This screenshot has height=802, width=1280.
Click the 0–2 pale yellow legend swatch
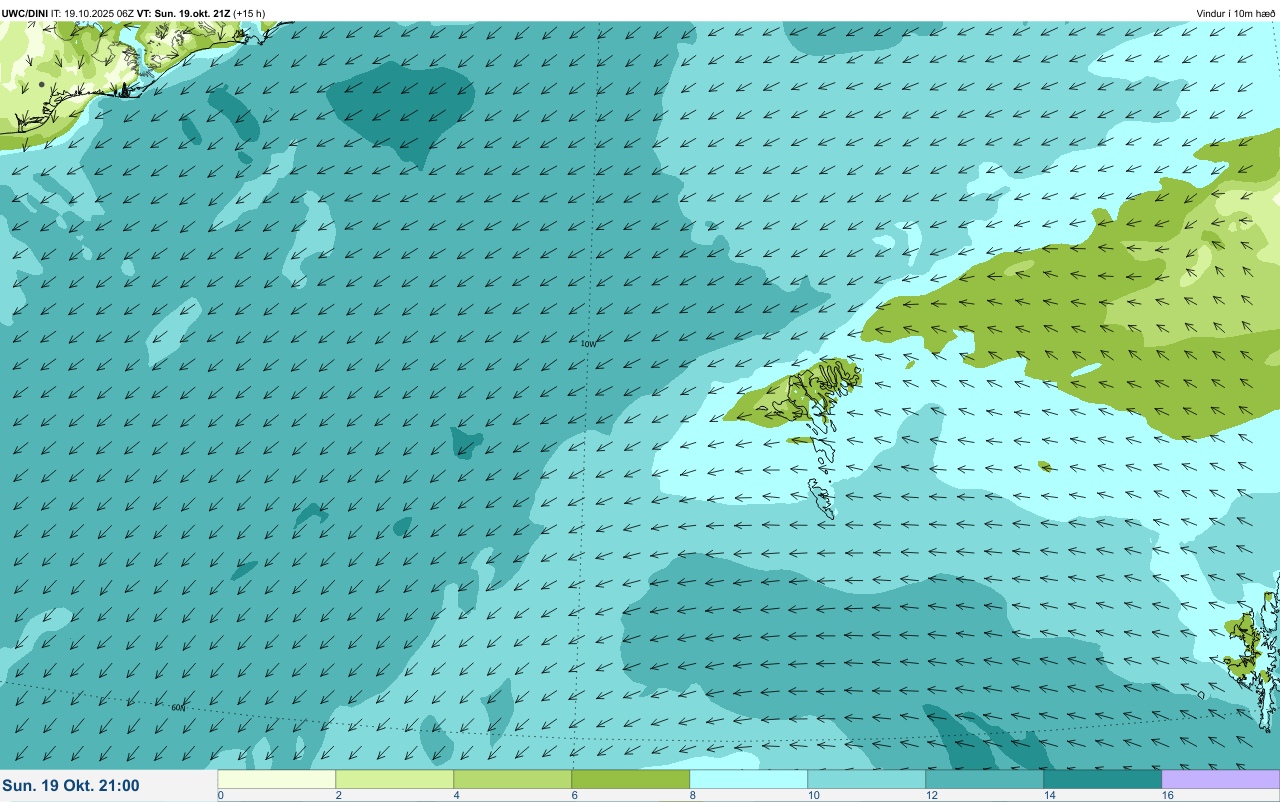coord(277,779)
